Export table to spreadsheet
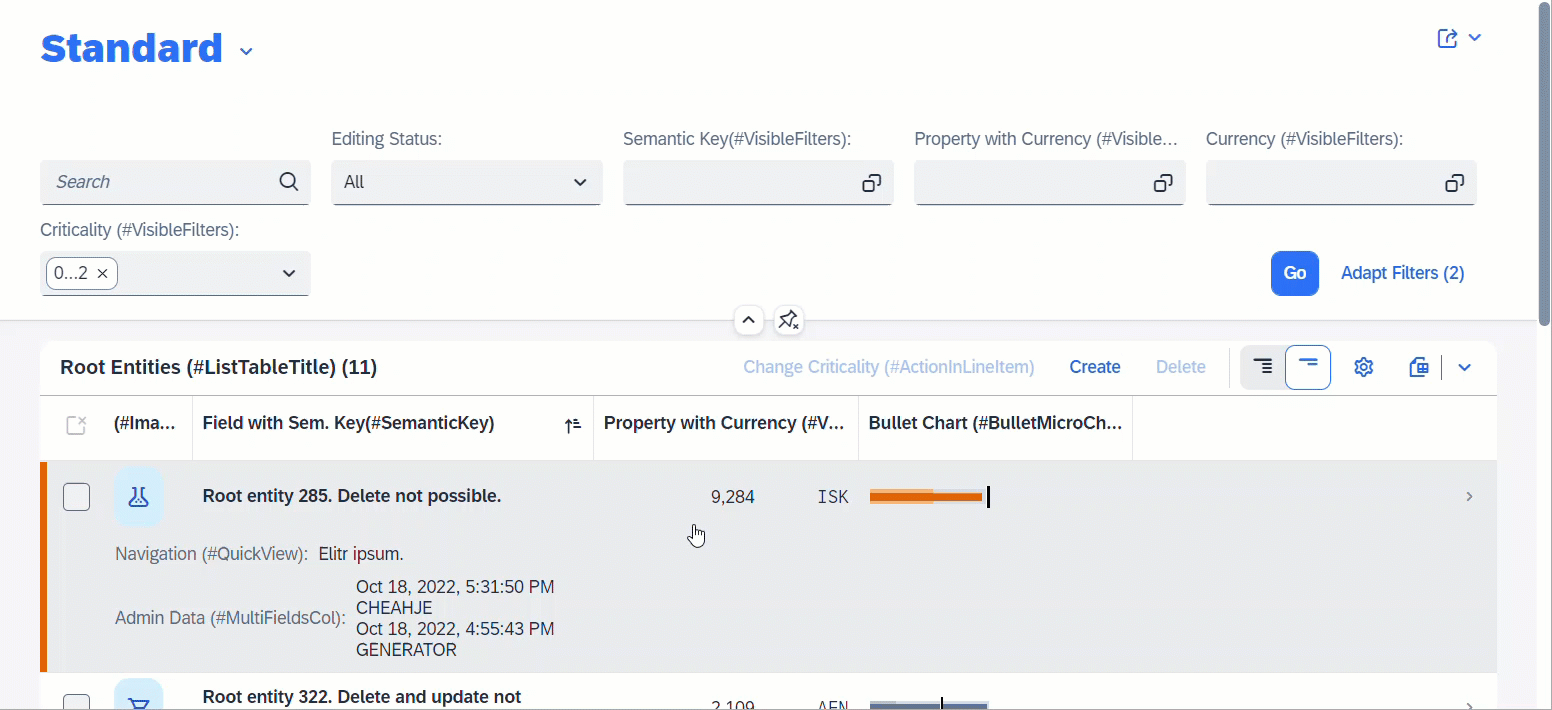1552x710 pixels. (x=1418, y=367)
